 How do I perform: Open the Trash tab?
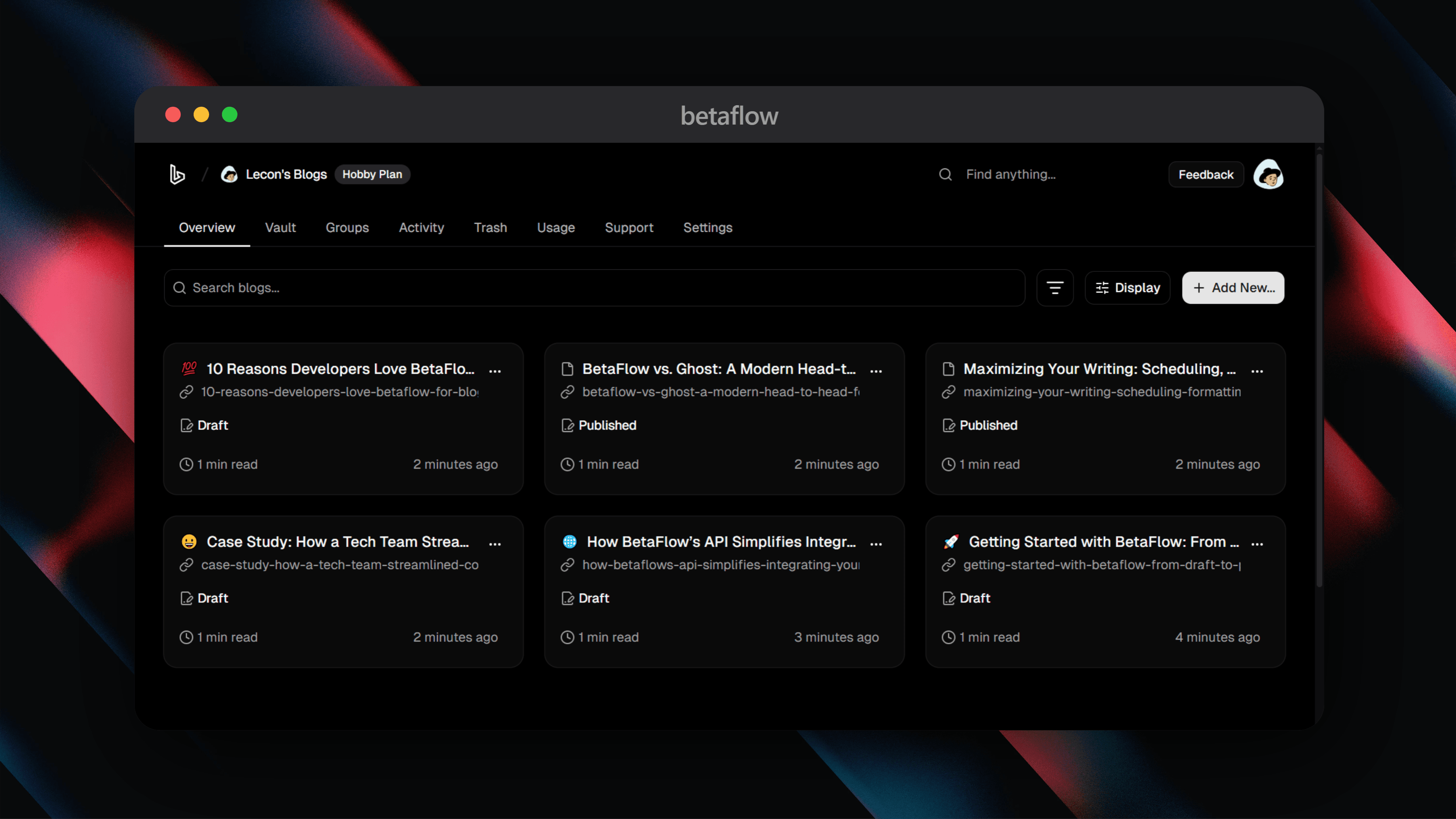pyautogui.click(x=491, y=227)
